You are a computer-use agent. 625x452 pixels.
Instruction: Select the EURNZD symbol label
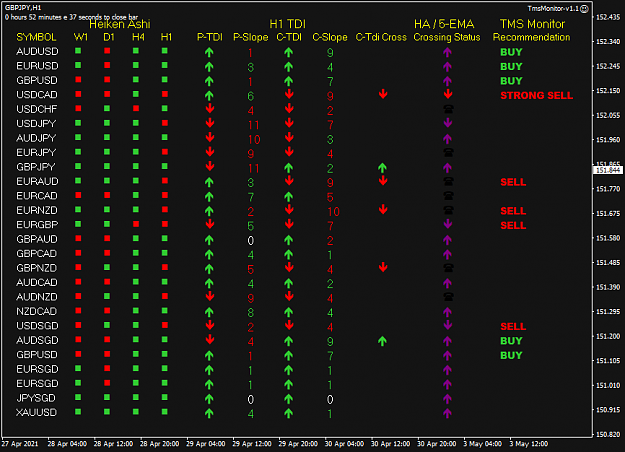(x=37, y=210)
